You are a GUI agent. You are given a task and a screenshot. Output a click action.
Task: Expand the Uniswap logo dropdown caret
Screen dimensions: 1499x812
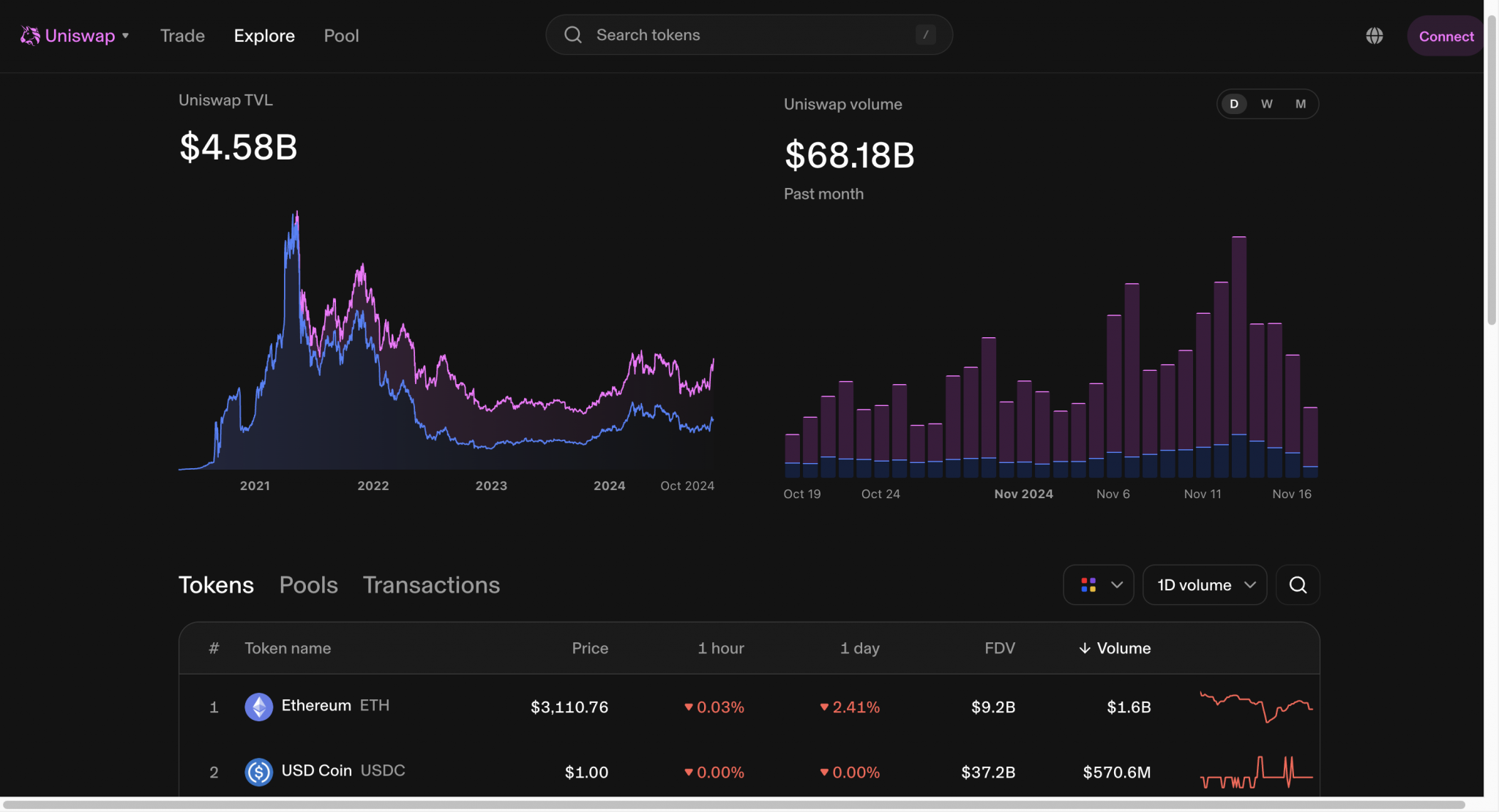(x=126, y=36)
